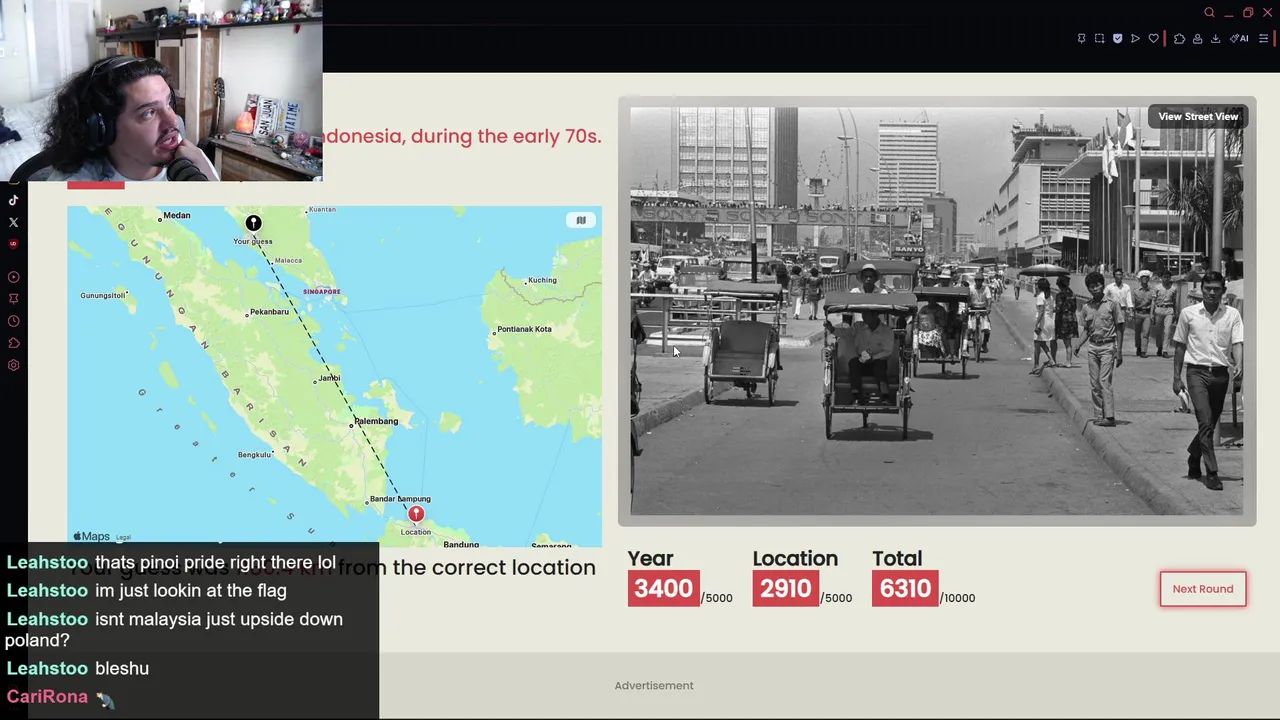Open the downloads toolbar icon

pyautogui.click(x=1215, y=39)
